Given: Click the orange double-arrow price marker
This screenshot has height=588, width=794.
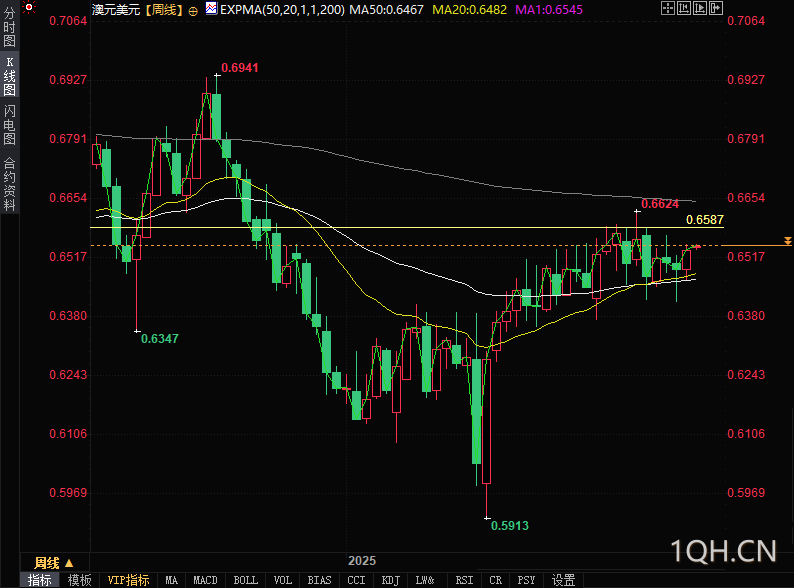Looking at the screenshot, I should point(787,241).
